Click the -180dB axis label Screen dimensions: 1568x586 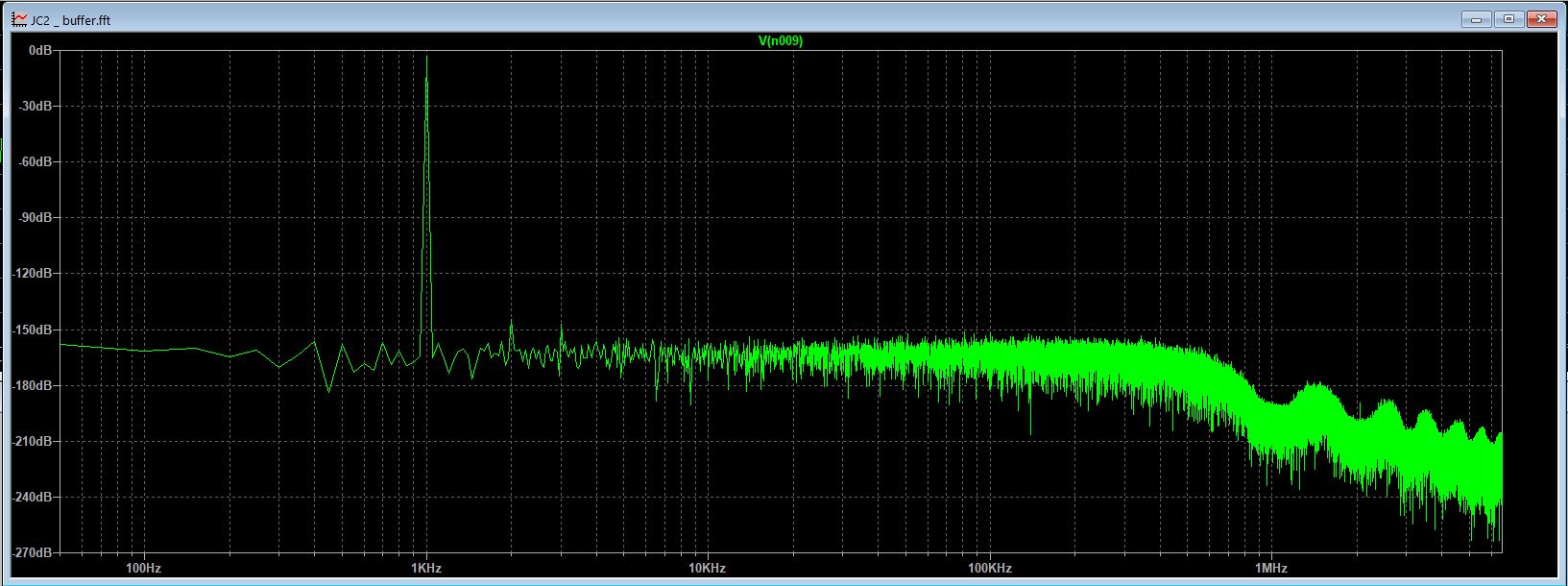click(34, 385)
